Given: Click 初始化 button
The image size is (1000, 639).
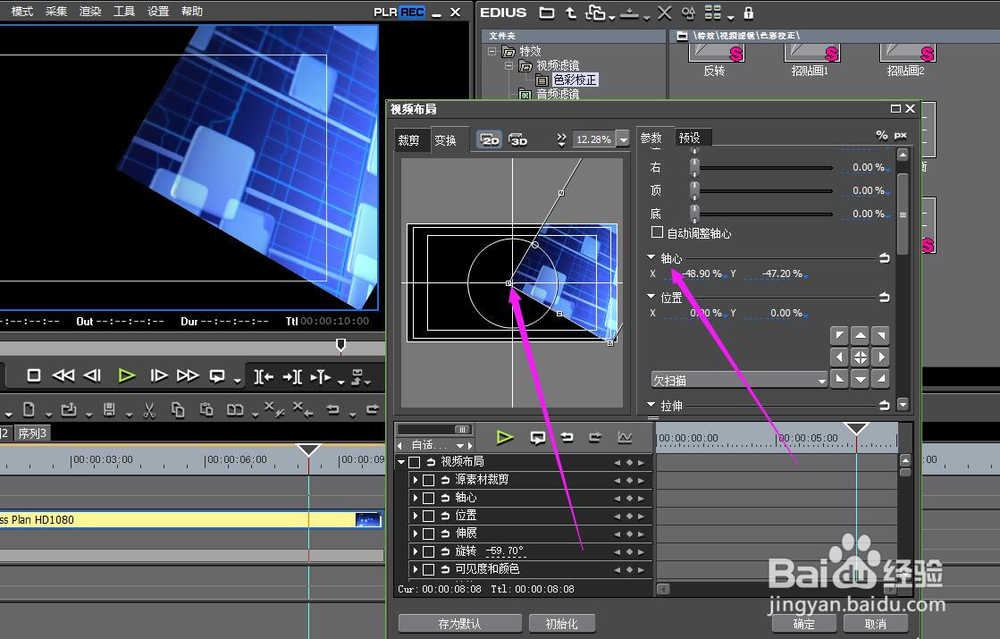Looking at the screenshot, I should click(562, 623).
